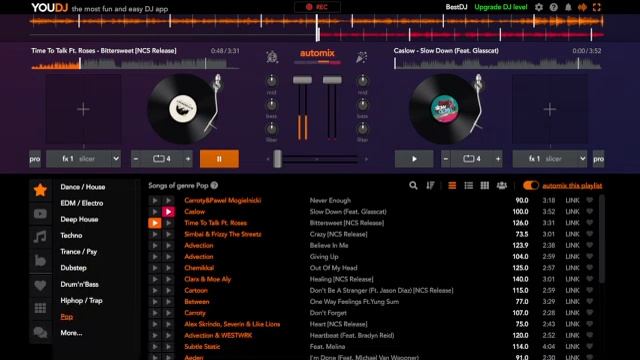The width and height of the screenshot is (640, 360).
Task: Open the settings gear in top bar
Action: pyautogui.click(x=539, y=7)
